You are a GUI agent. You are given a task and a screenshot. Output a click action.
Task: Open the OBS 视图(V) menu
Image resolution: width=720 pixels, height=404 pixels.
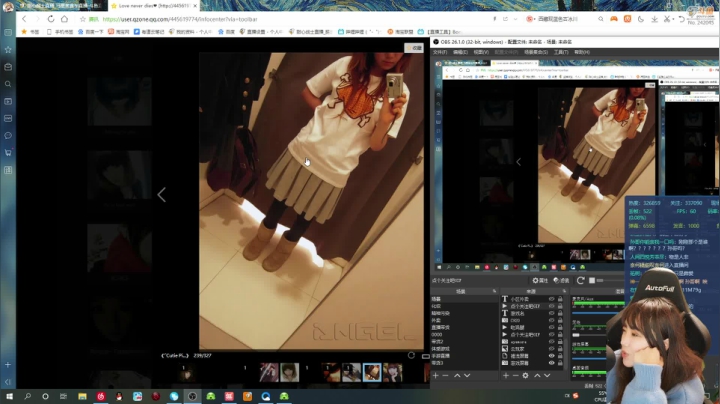pos(481,52)
